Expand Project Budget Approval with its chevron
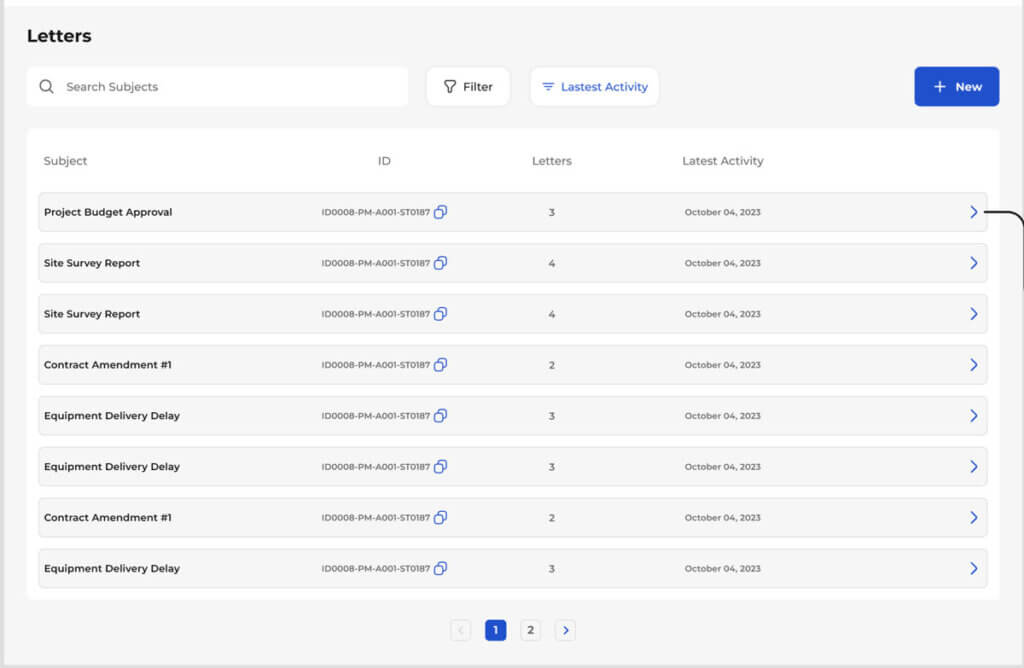Viewport: 1024px width, 668px height. (973, 212)
